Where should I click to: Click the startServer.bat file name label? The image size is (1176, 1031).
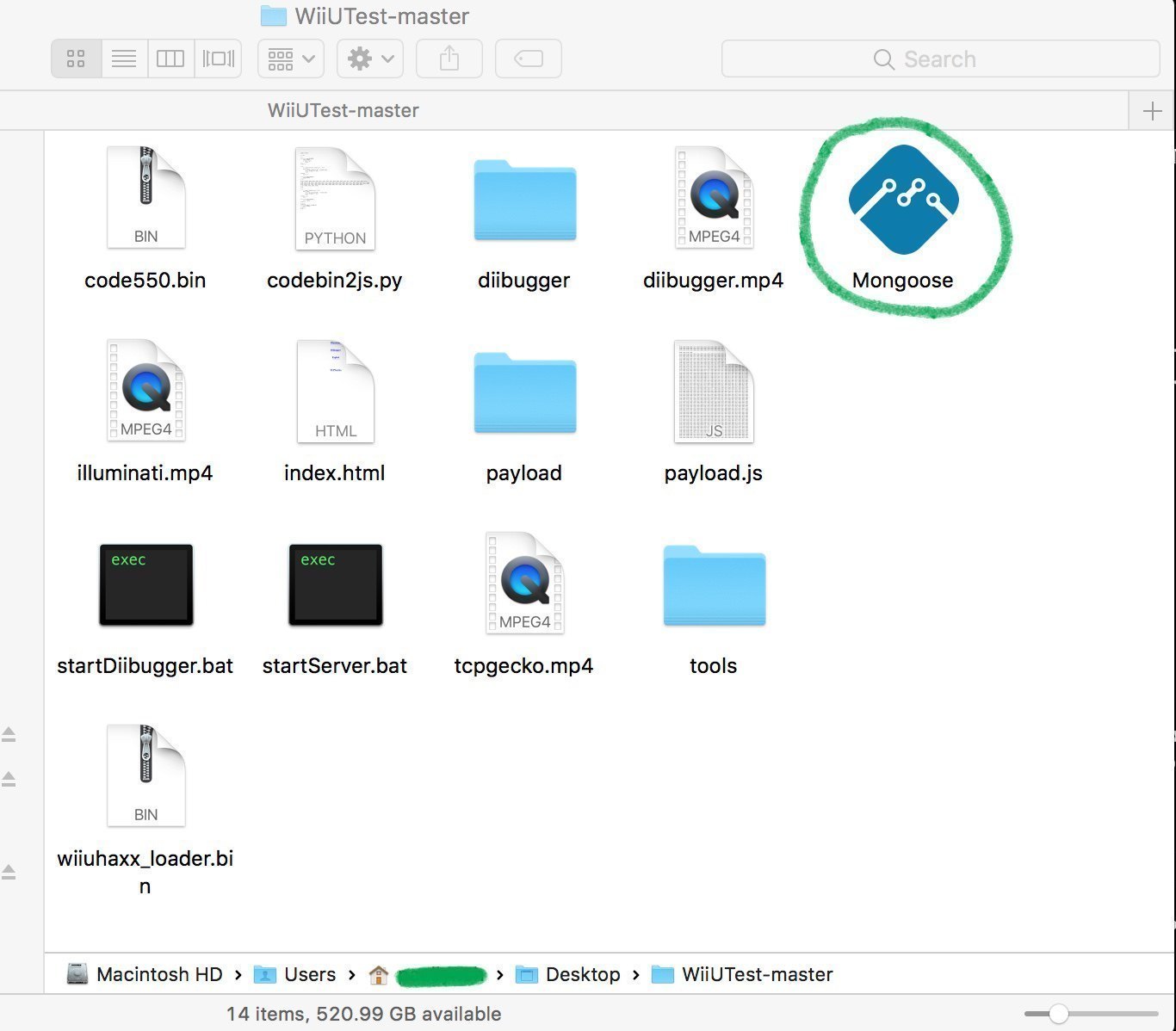tap(334, 666)
